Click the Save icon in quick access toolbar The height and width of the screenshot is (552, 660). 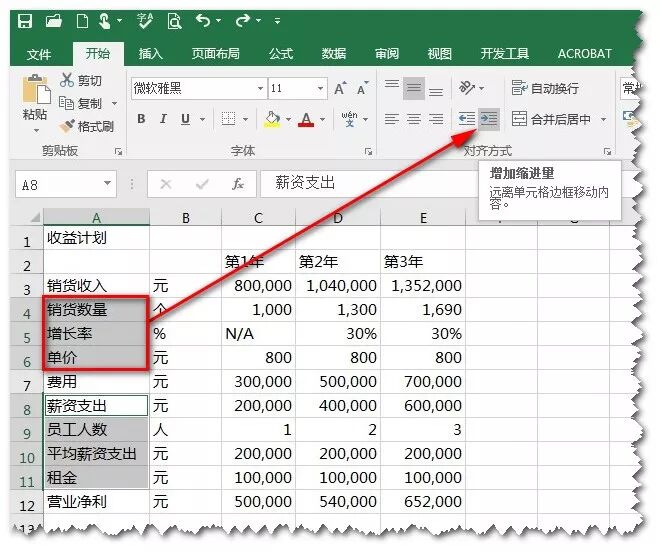click(25, 20)
